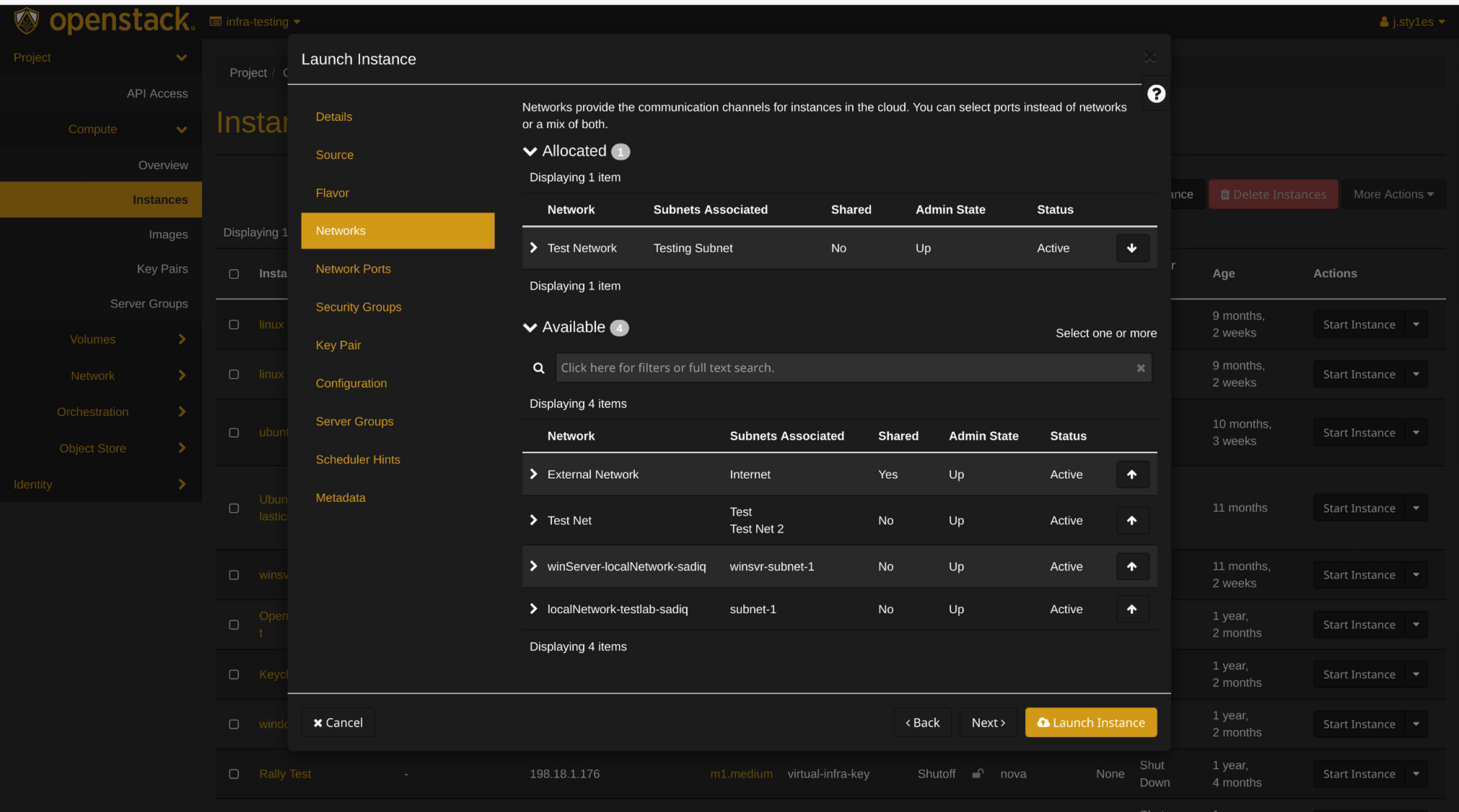Deallocate Test Network with down arrow

(1132, 248)
